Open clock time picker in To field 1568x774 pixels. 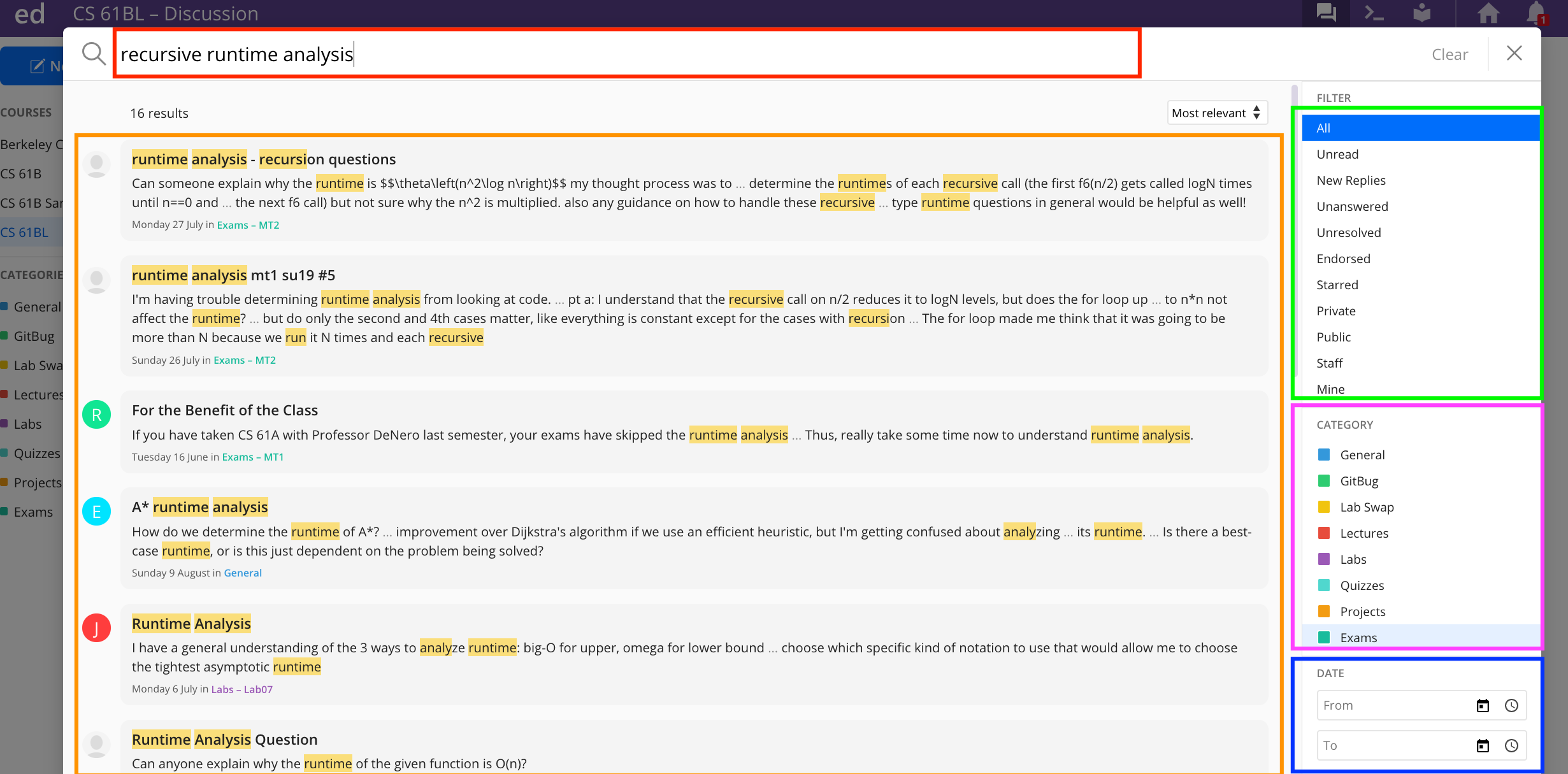(1511, 746)
